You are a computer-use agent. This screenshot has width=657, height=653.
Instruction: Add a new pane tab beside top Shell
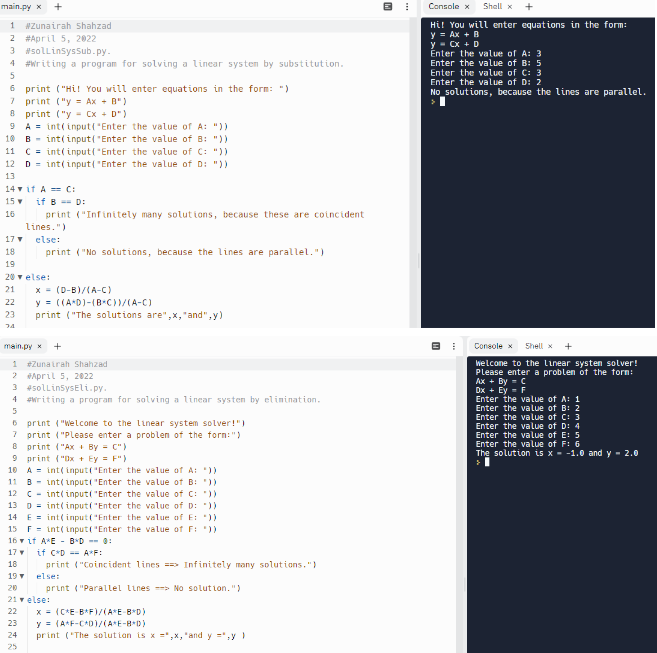tap(529, 6)
